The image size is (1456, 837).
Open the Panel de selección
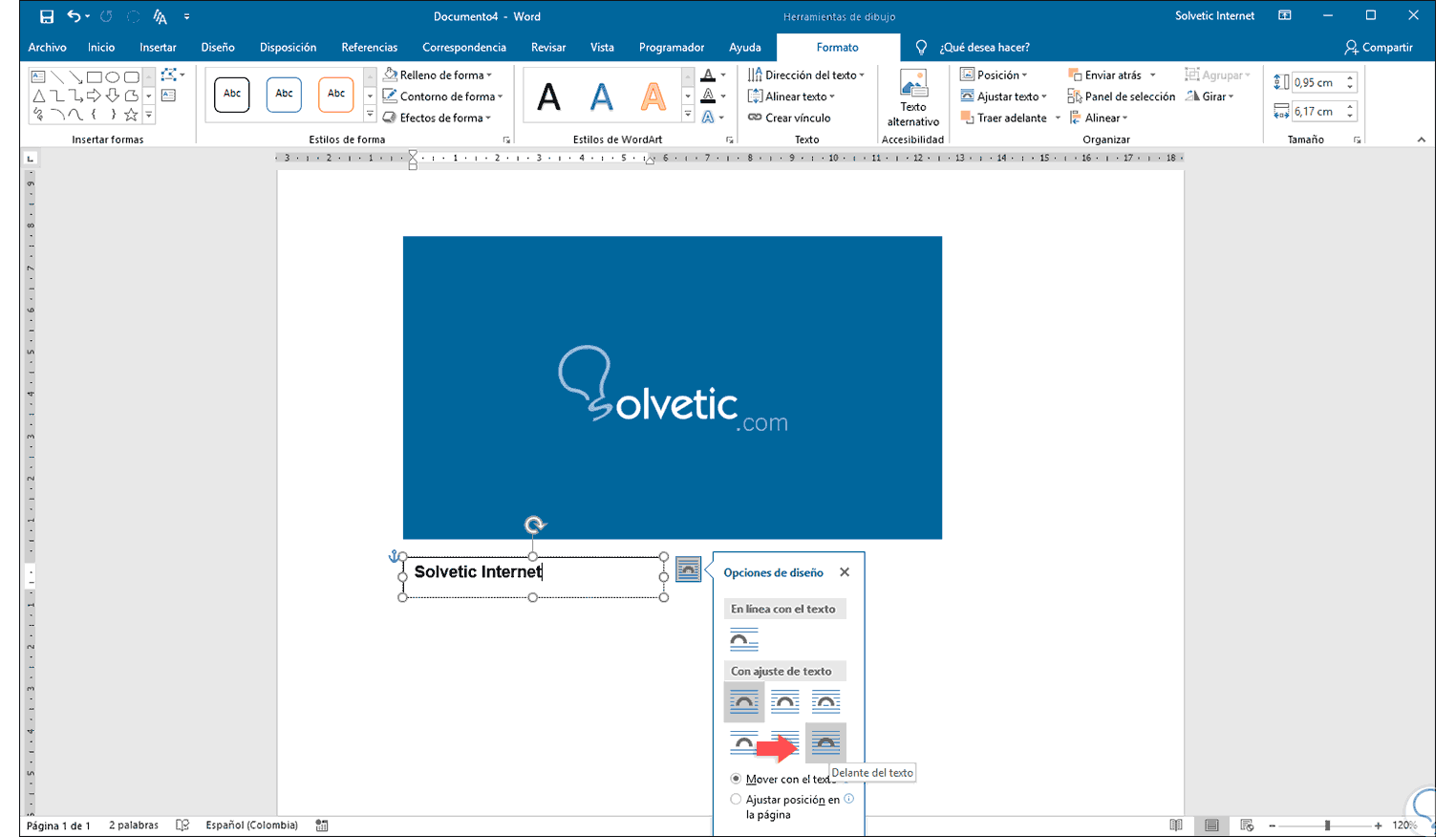tap(1121, 97)
